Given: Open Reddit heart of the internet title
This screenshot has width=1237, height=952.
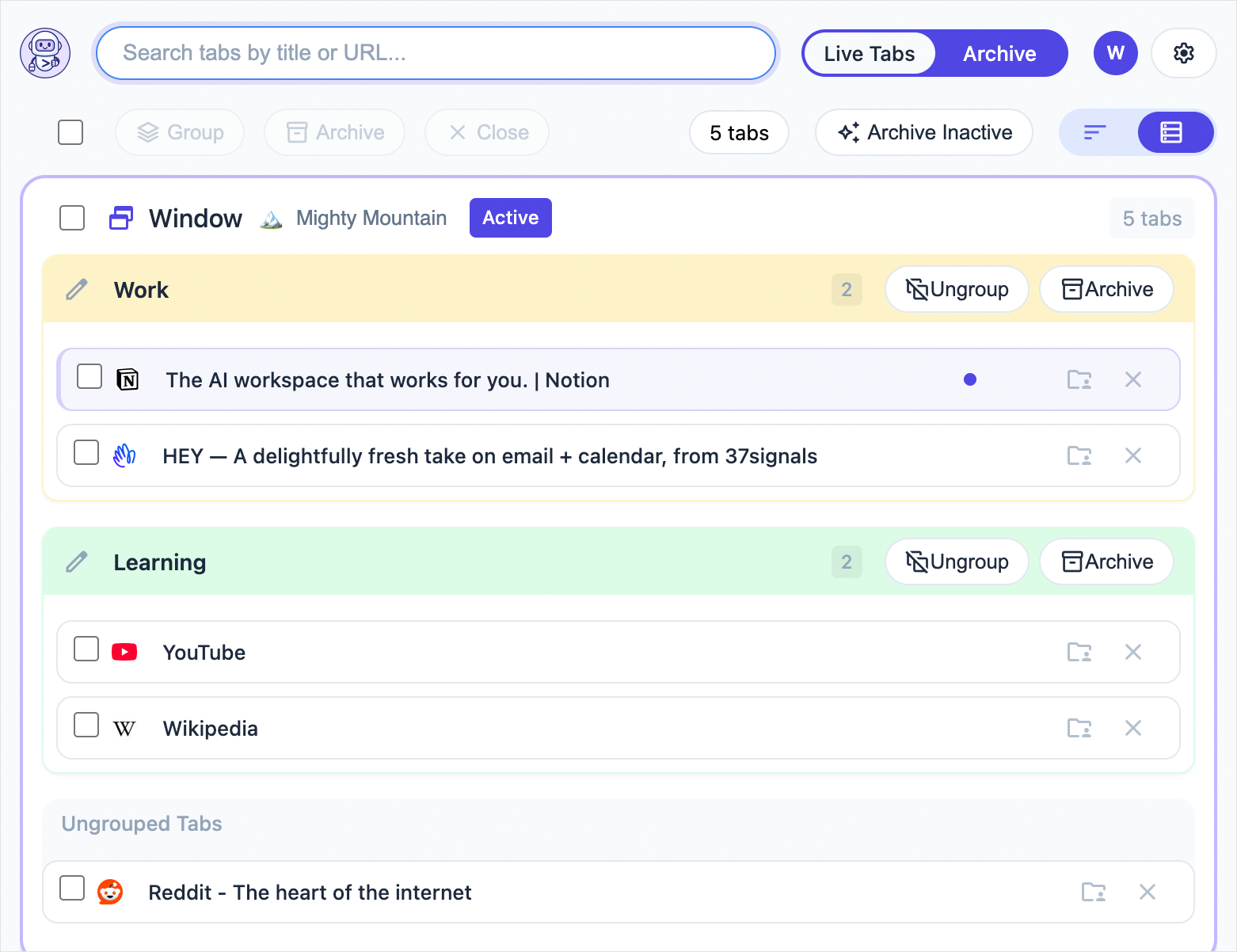Looking at the screenshot, I should pos(310,893).
